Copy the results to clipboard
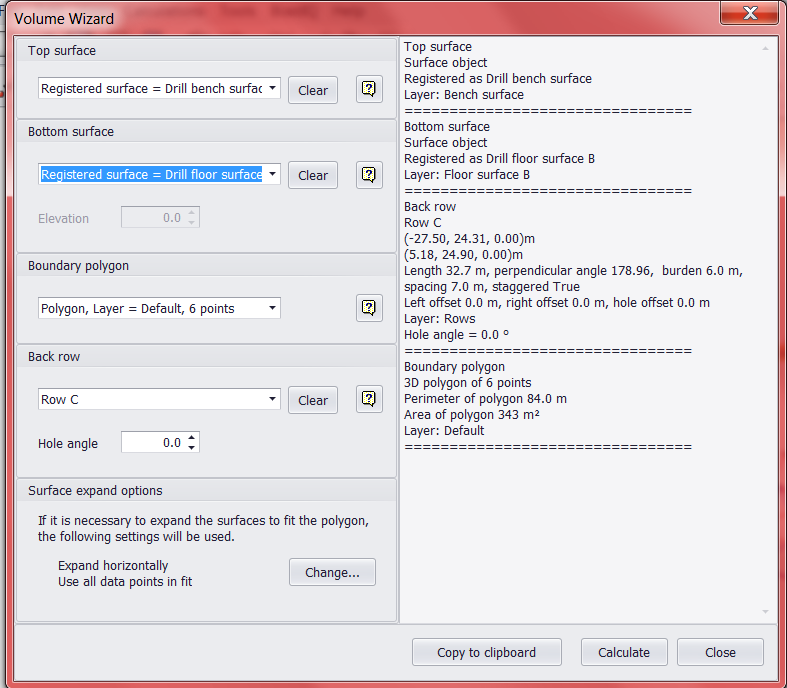 [x=486, y=652]
